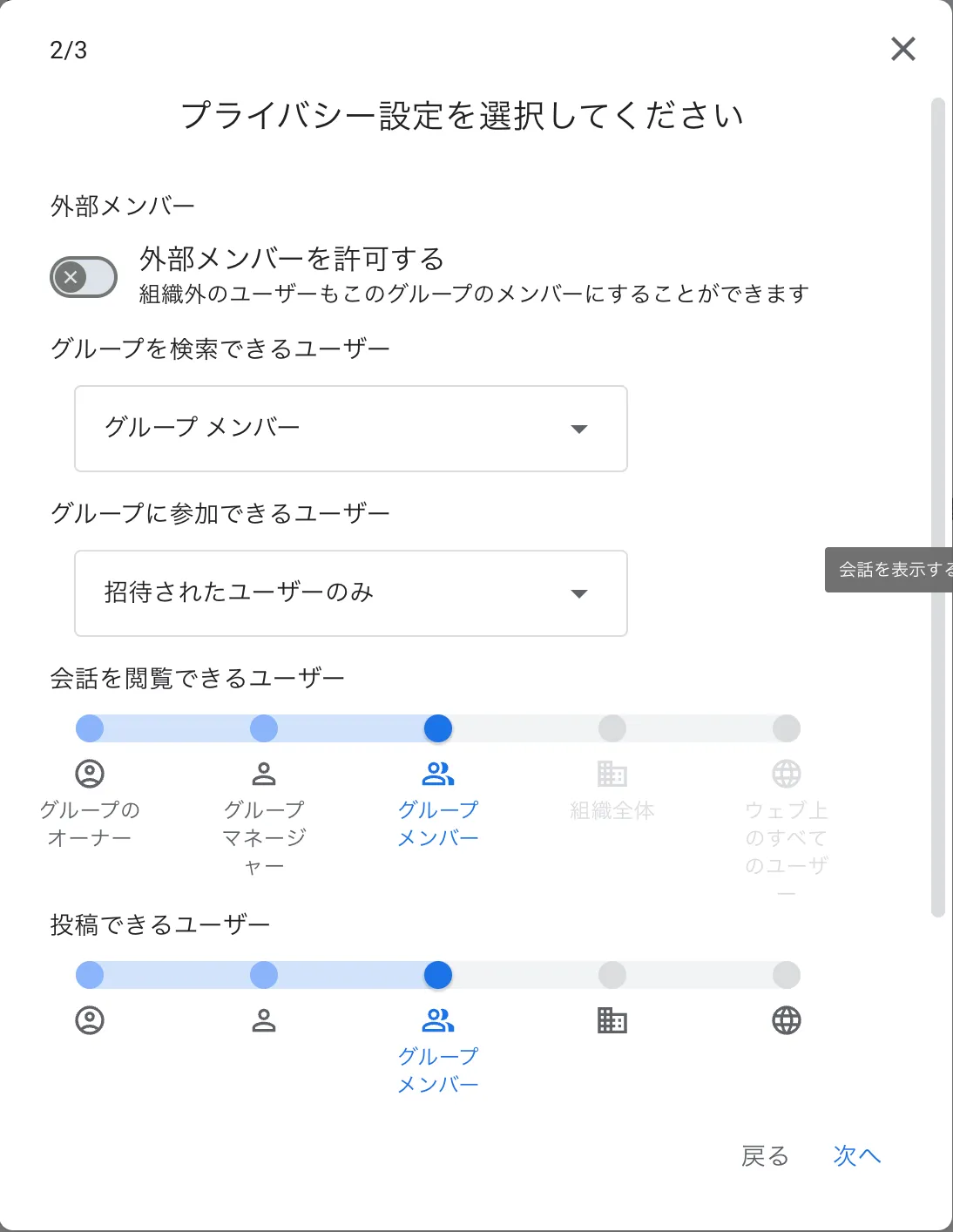Select ウェブ上のすべてのユーザー on the viewing slider

pyautogui.click(x=787, y=728)
